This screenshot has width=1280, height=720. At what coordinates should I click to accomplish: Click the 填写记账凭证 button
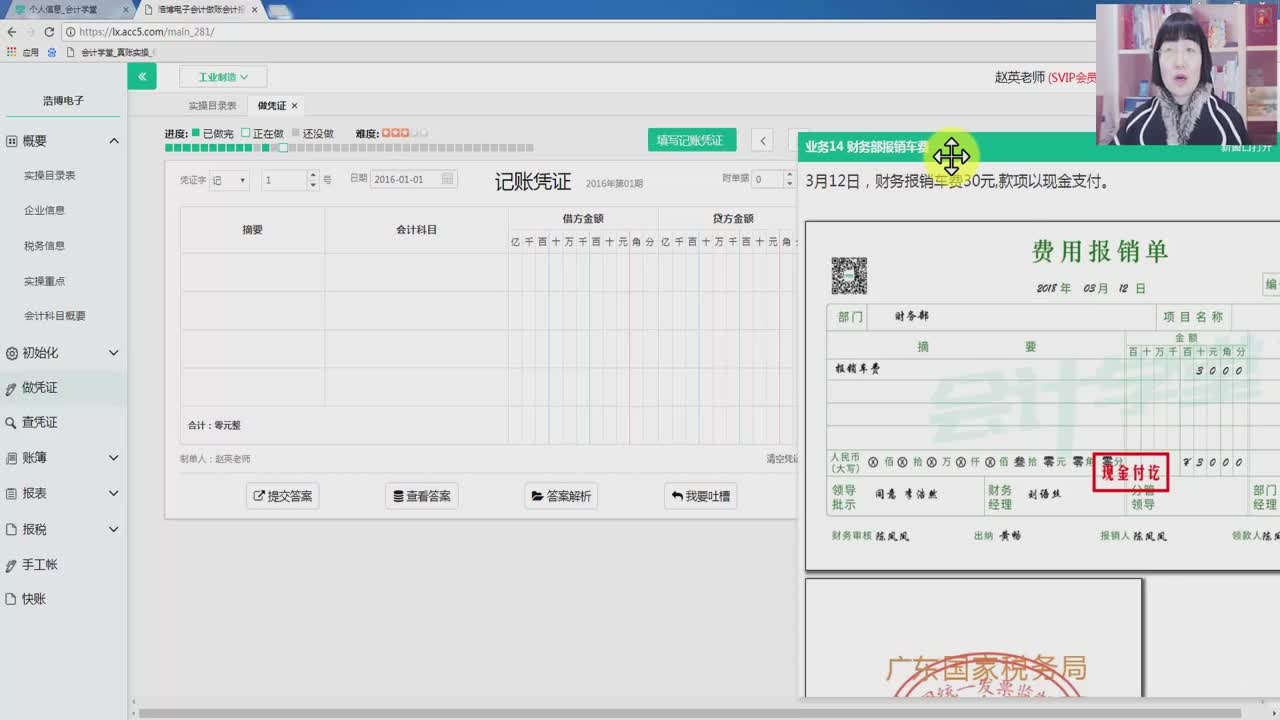point(692,140)
